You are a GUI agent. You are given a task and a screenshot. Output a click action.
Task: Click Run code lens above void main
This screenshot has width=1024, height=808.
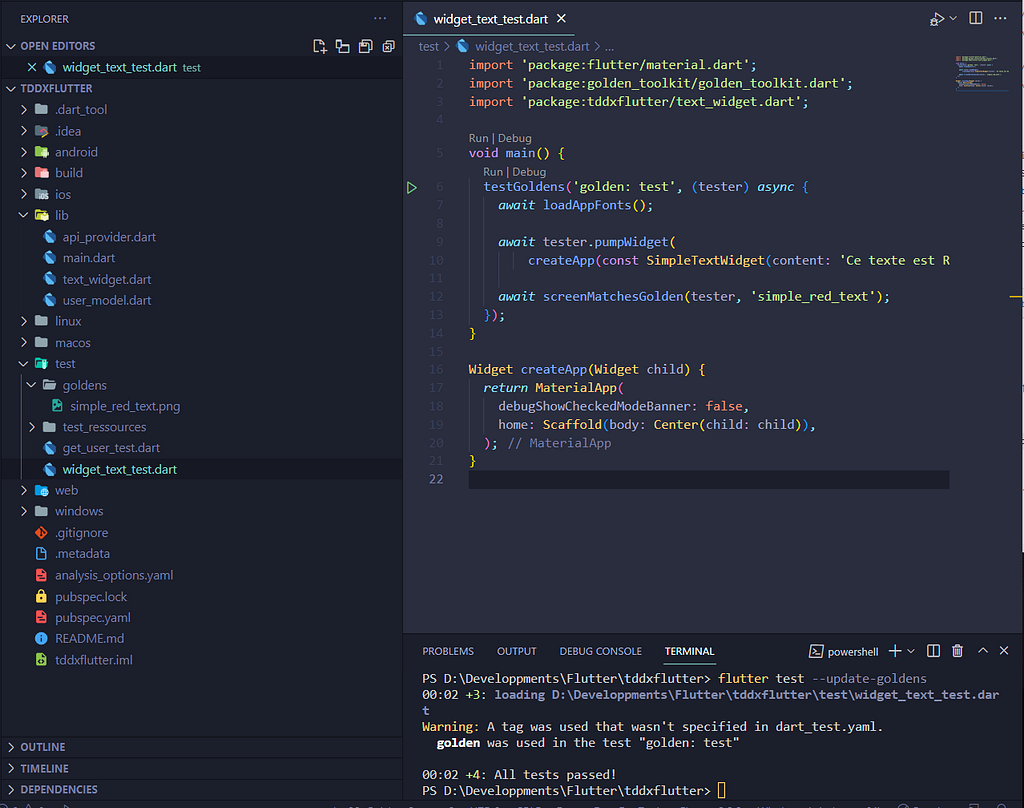click(478, 138)
